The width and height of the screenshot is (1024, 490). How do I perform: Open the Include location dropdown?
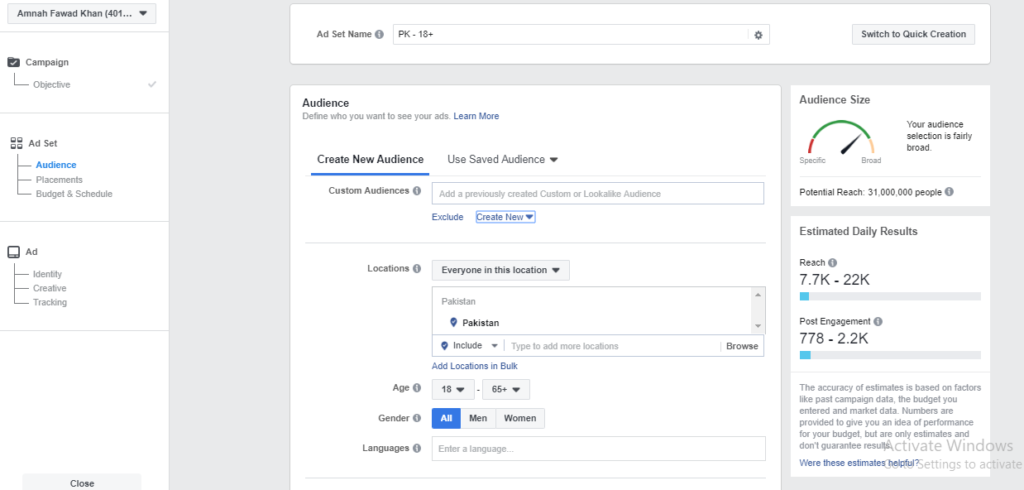click(469, 346)
